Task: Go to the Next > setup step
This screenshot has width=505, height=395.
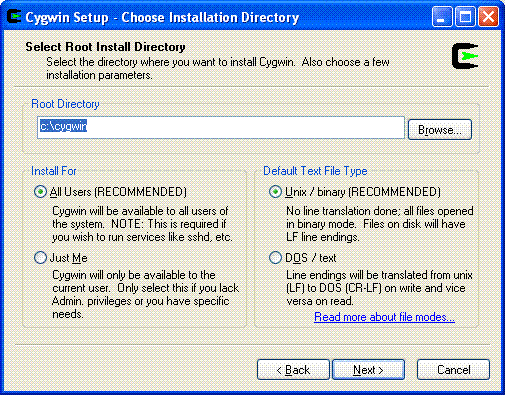Action: point(368,370)
